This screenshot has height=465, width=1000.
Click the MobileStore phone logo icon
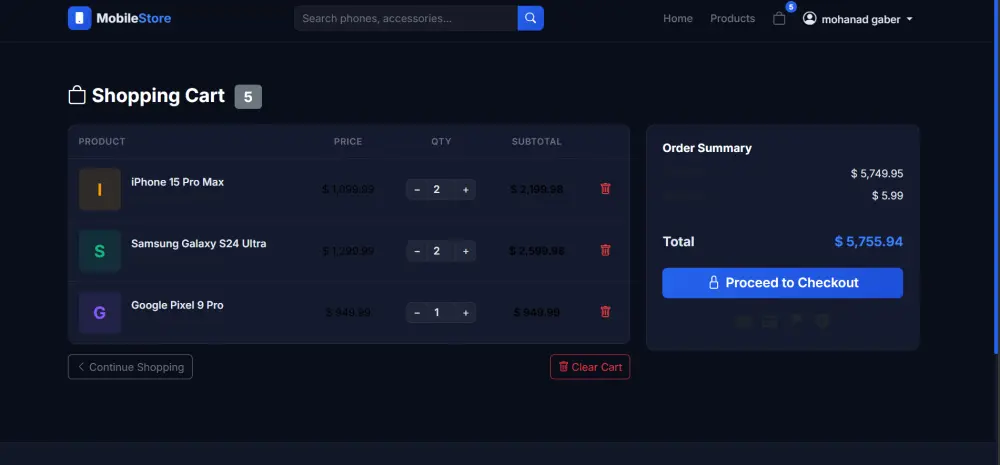coord(80,18)
